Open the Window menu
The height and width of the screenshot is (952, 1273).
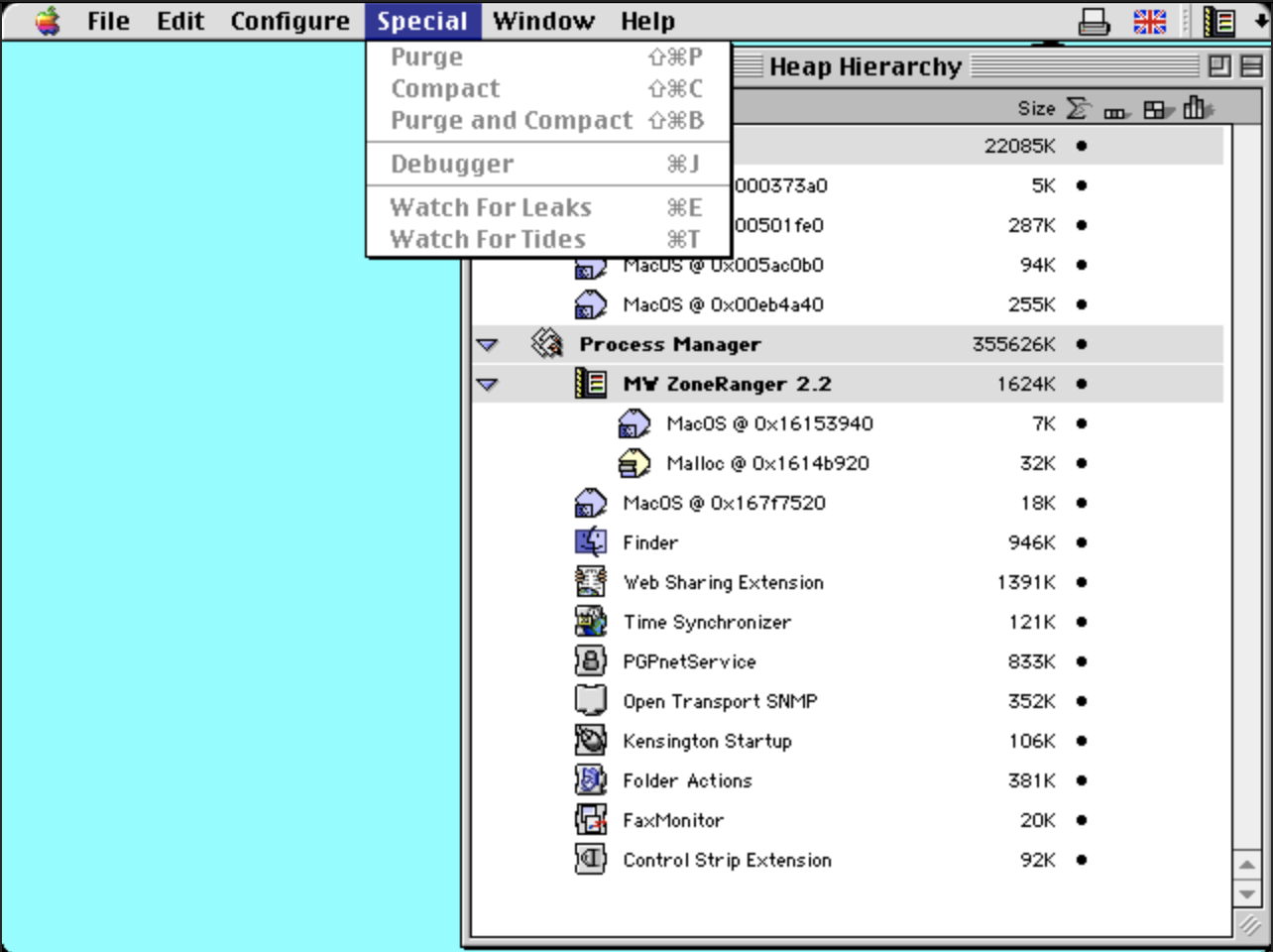click(543, 21)
